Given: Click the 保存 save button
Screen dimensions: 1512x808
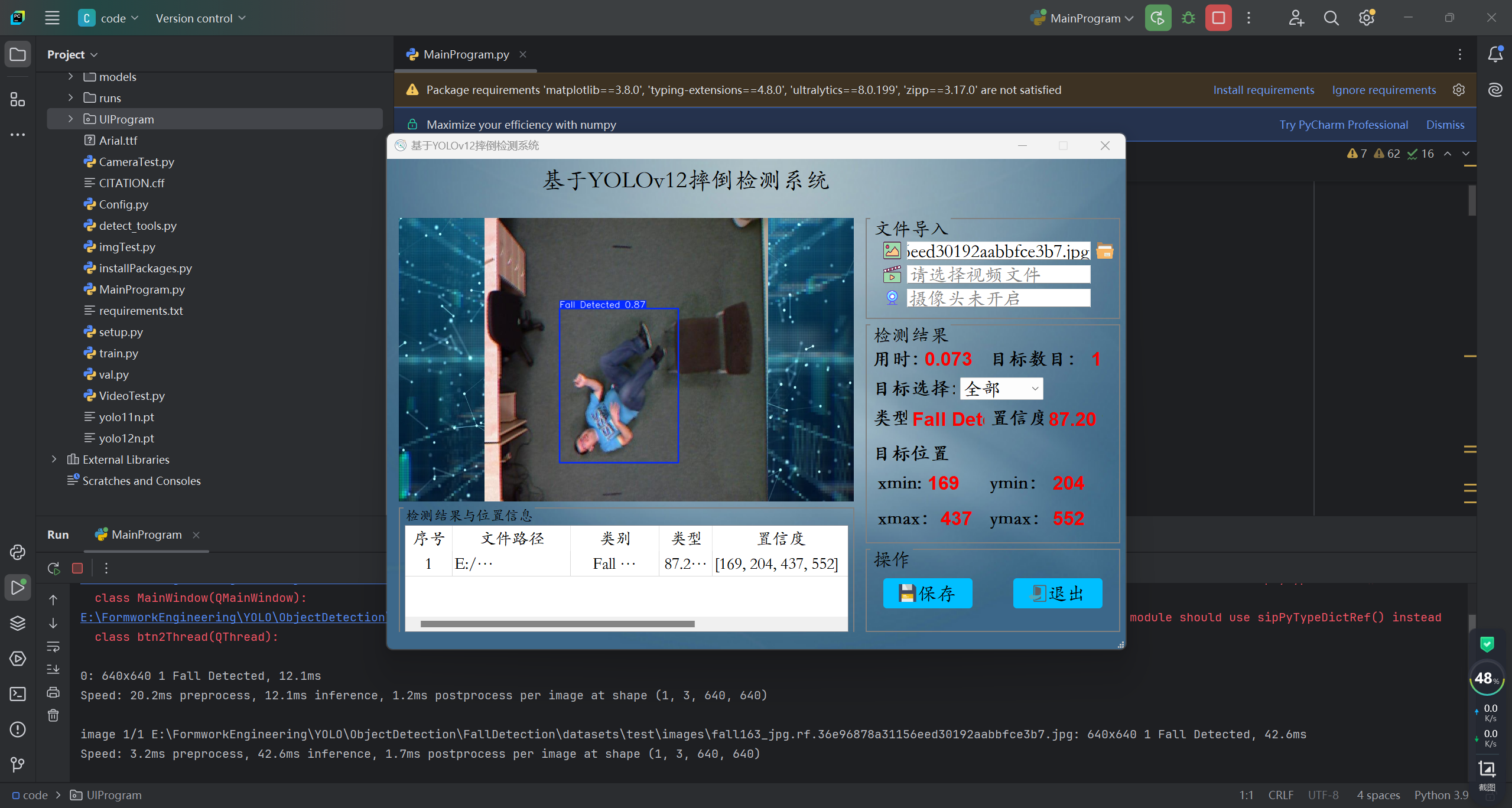Looking at the screenshot, I should click(927, 593).
